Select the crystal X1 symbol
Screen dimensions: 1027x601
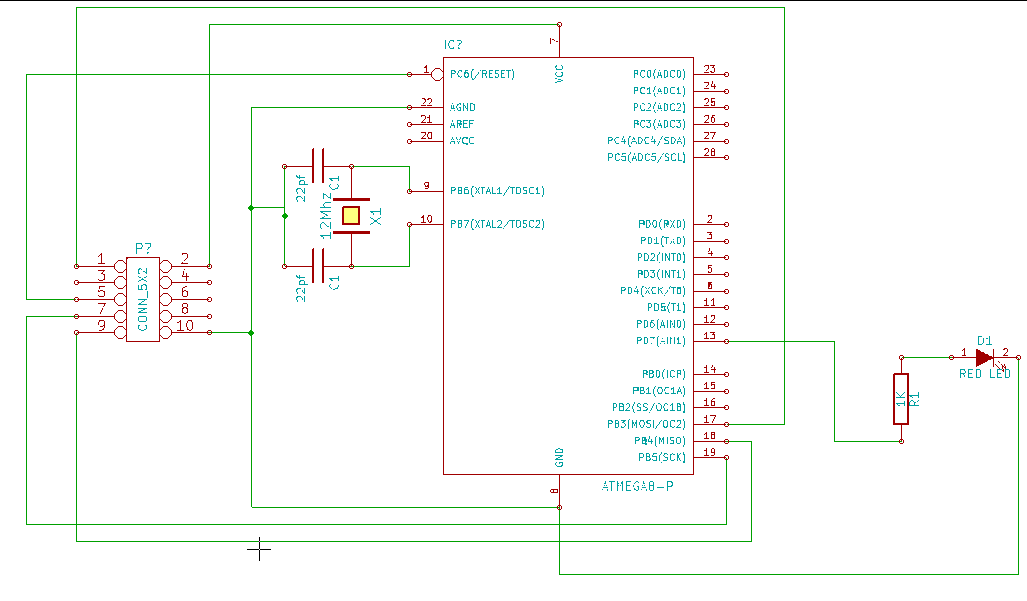(x=351, y=216)
